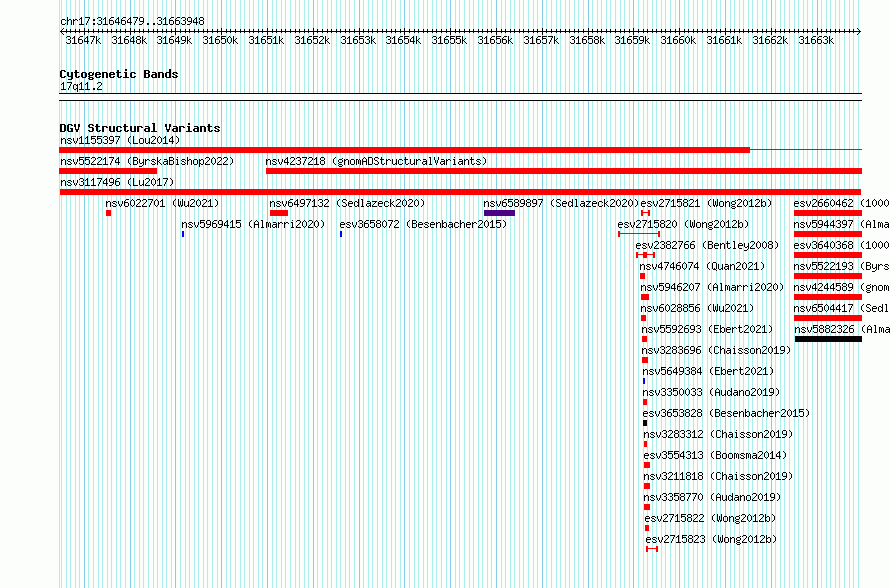Click the 31655k ruler tick label
The height and width of the screenshot is (588, 890).
click(x=449, y=40)
